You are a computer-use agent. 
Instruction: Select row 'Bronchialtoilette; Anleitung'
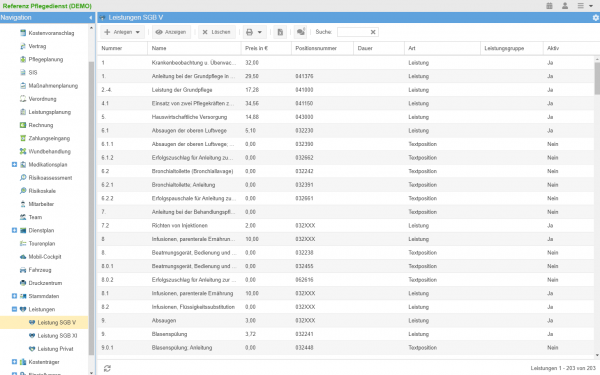(x=346, y=185)
